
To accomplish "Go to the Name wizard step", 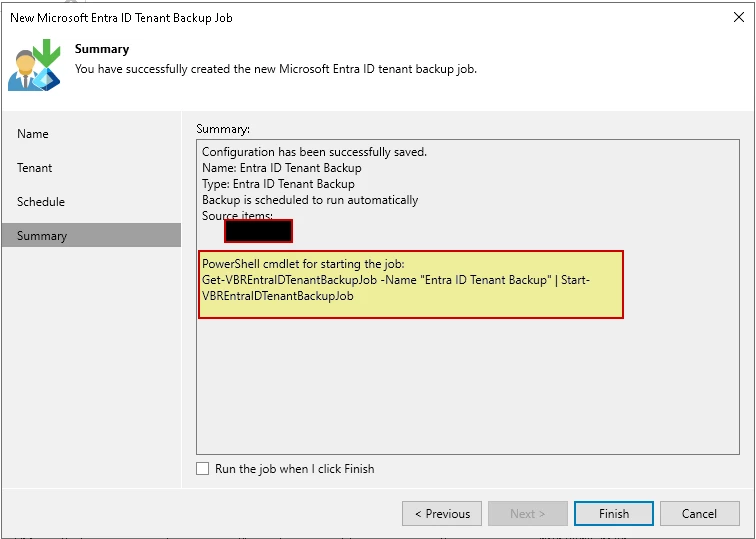I will coord(33,134).
